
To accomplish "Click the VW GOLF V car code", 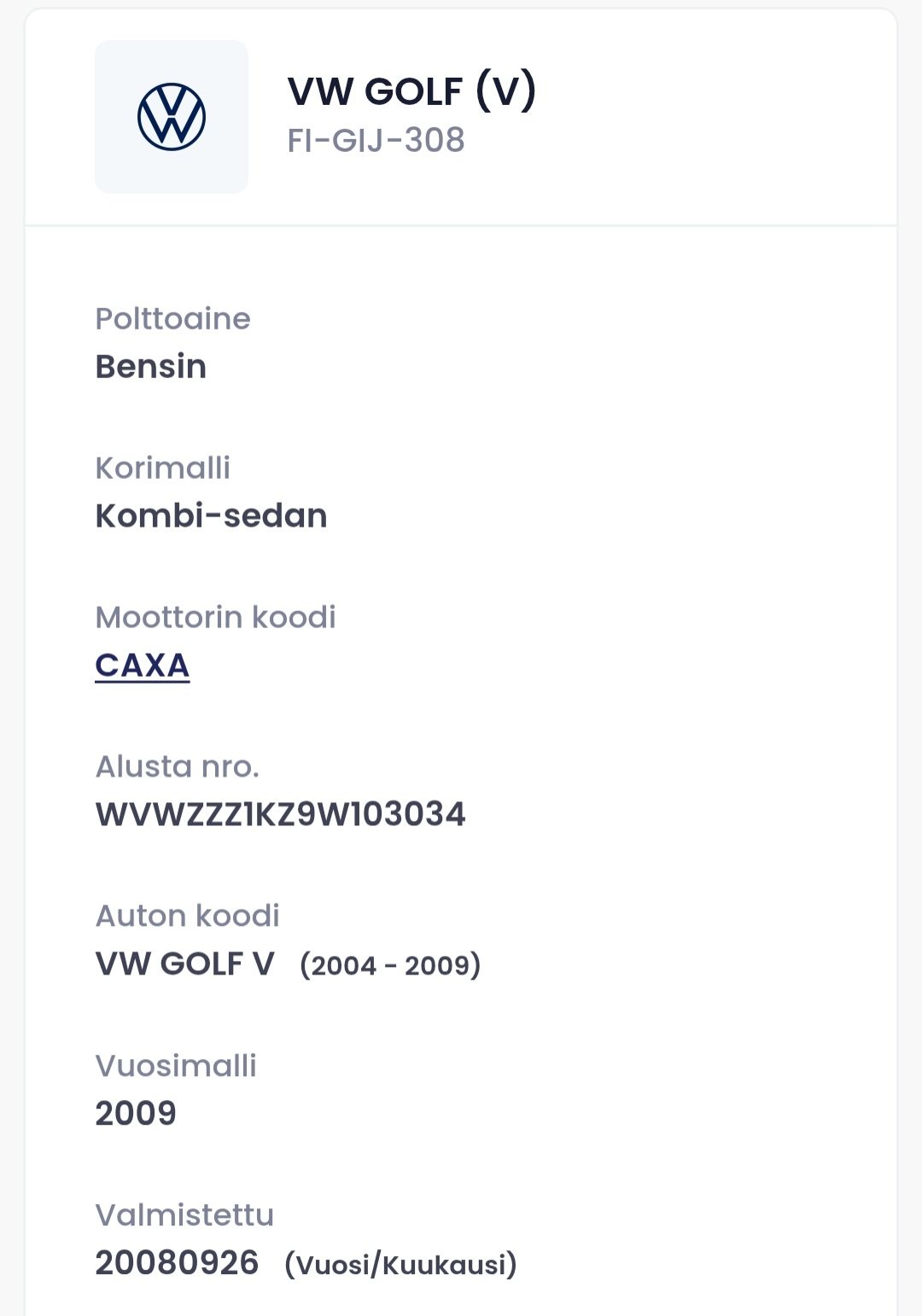I will coord(184,964).
